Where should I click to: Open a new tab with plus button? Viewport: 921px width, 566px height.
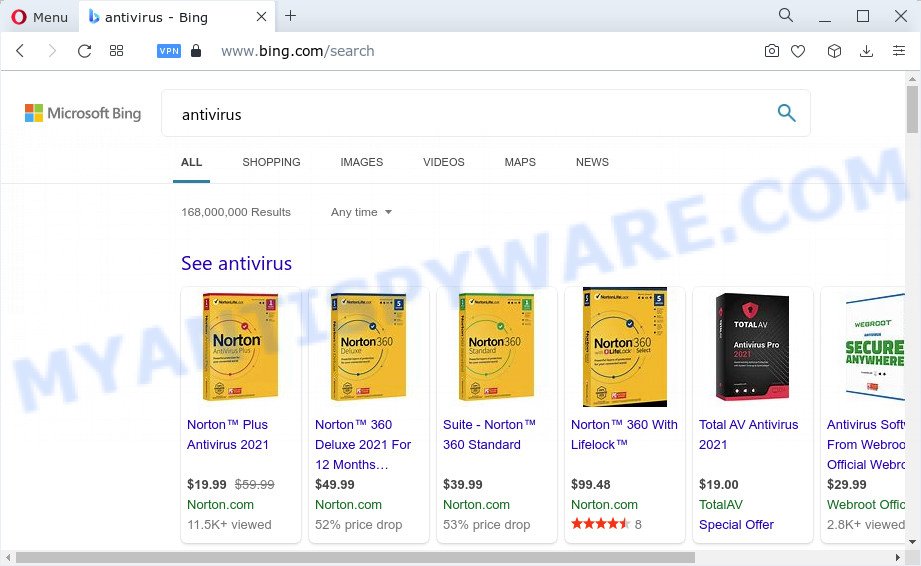coord(290,16)
